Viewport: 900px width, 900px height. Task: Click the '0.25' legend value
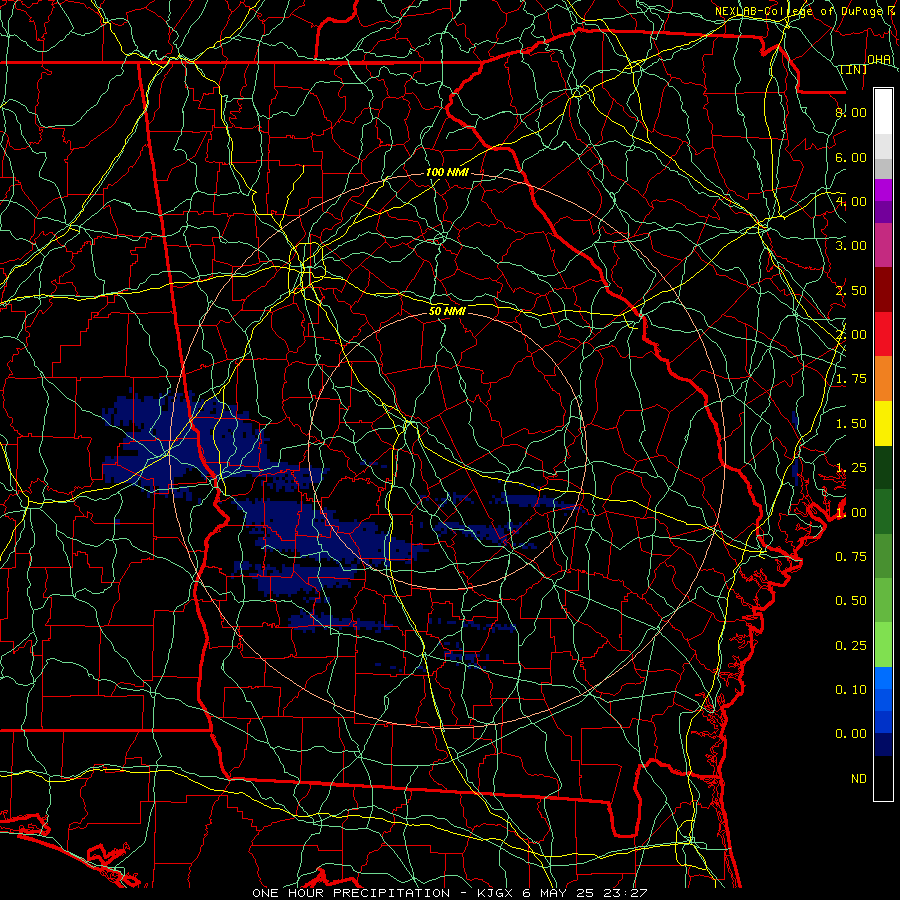(x=851, y=645)
